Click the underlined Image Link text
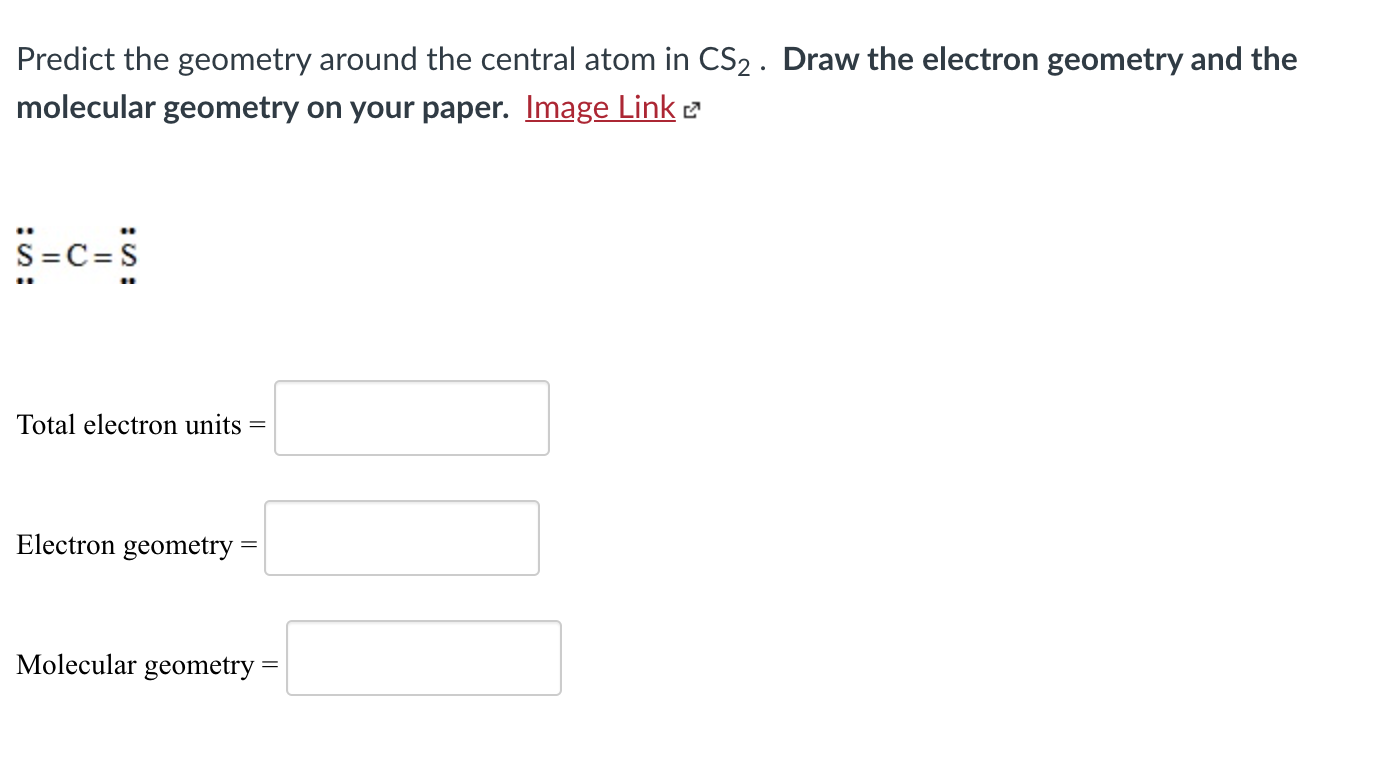 click(x=599, y=107)
